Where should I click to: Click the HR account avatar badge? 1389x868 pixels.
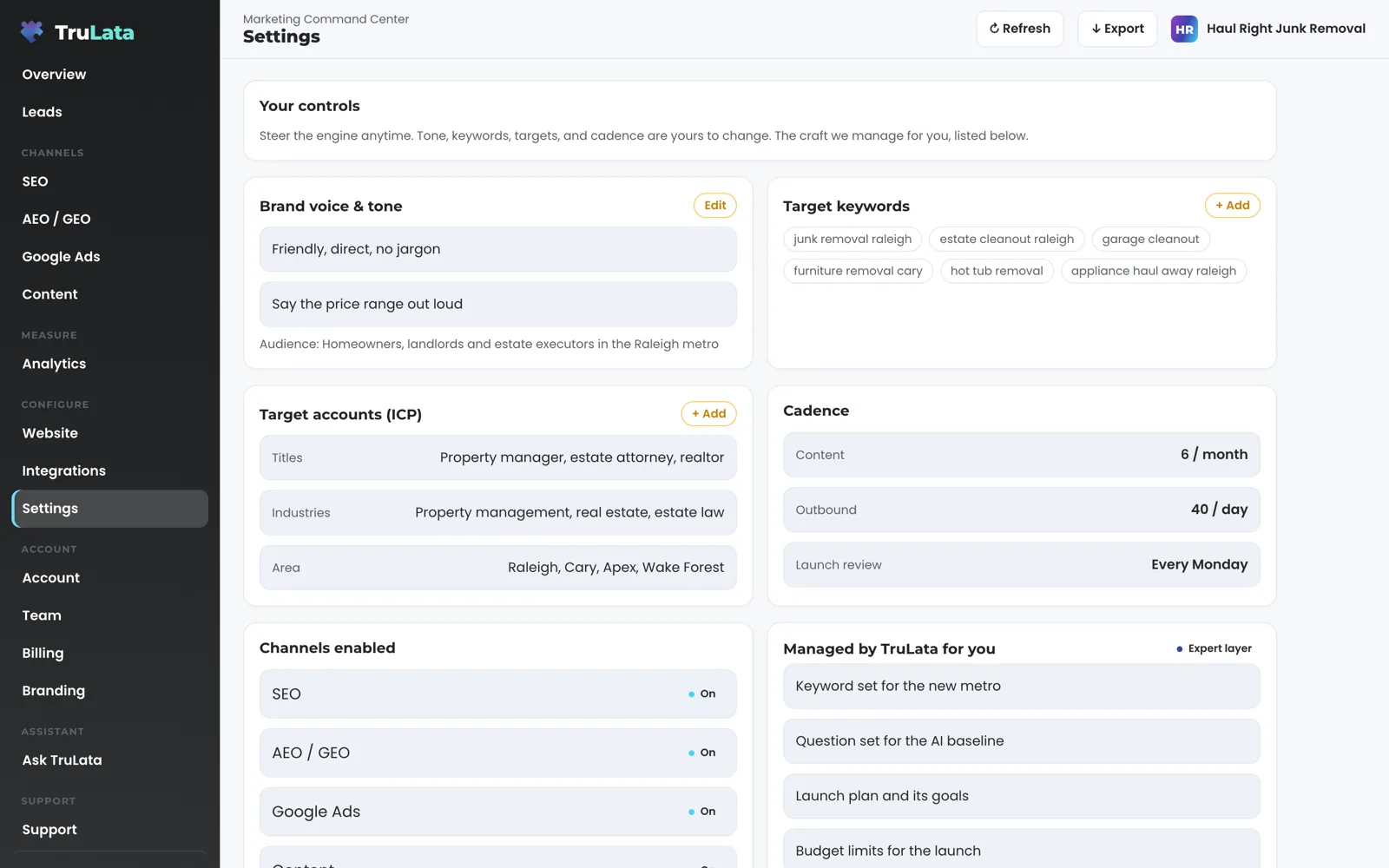(1184, 29)
